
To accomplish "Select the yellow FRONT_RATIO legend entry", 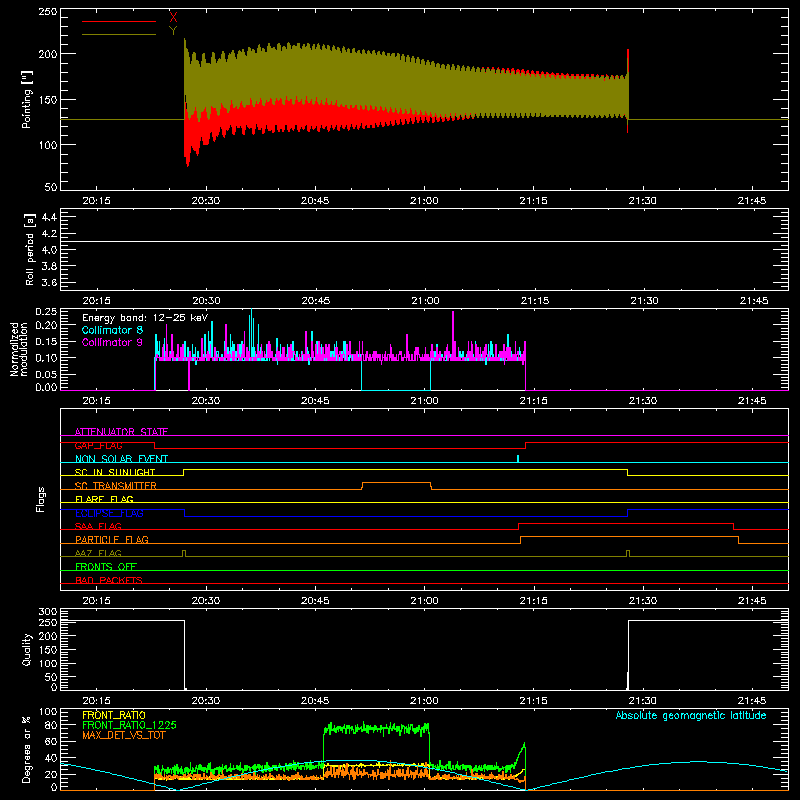I will tap(114, 715).
